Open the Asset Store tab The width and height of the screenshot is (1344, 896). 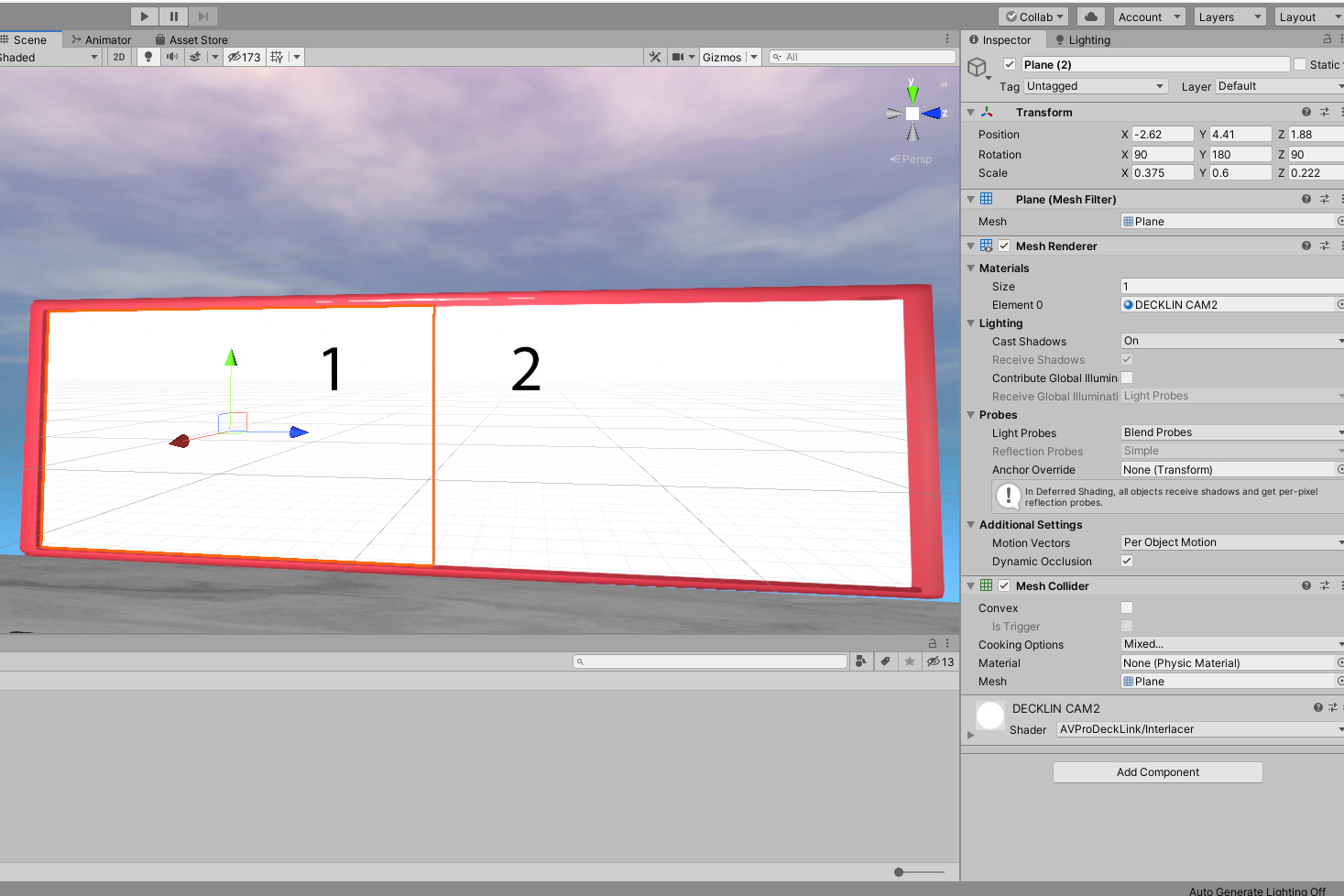191,39
